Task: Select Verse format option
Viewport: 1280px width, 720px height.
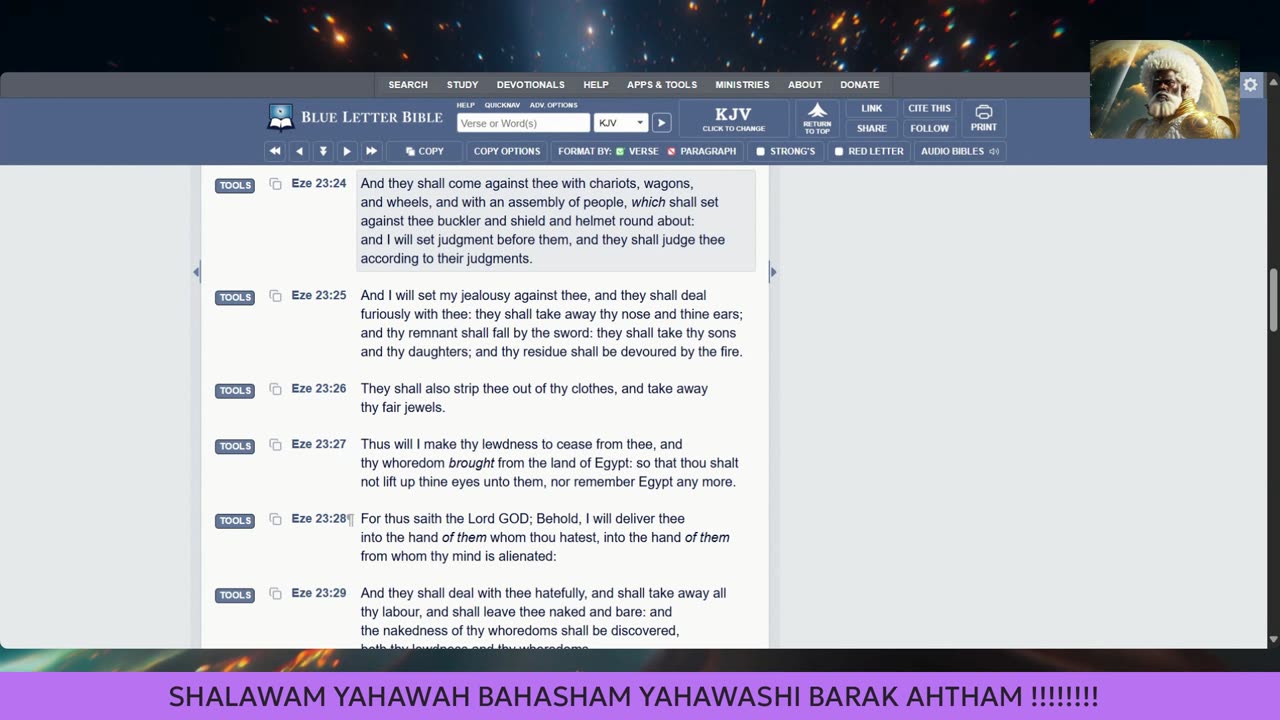Action: [637, 152]
